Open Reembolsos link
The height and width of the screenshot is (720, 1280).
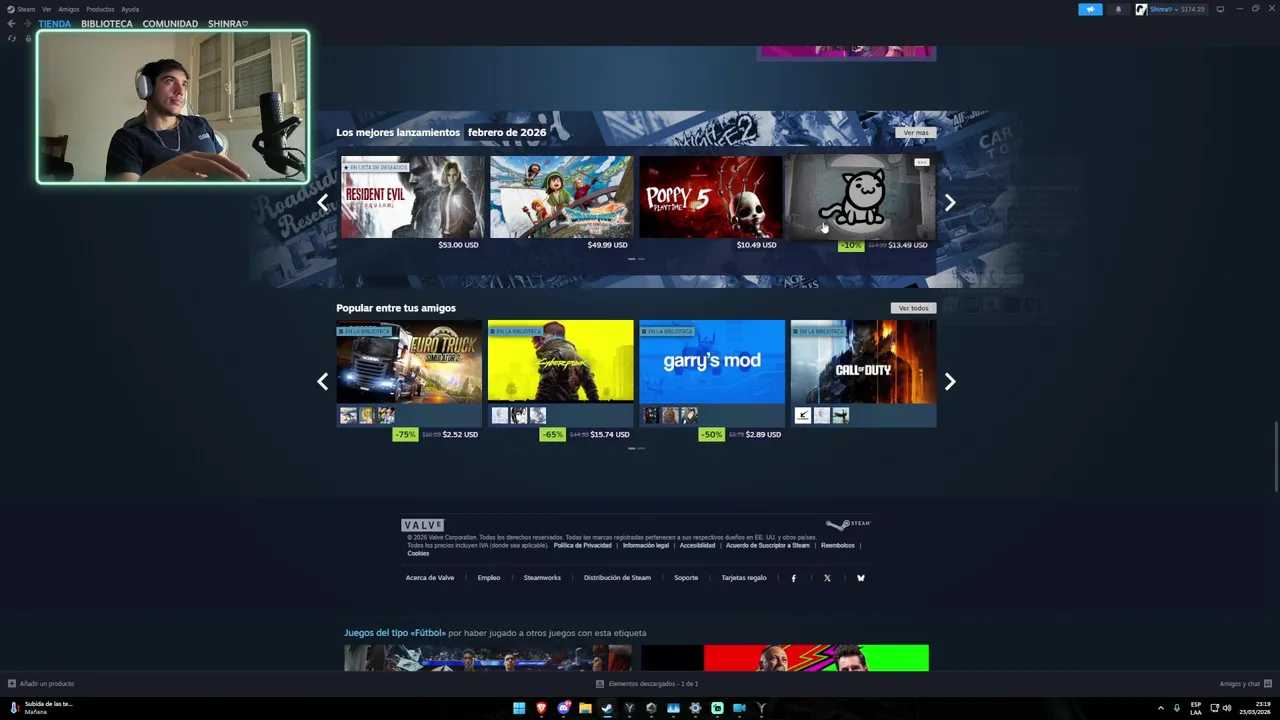click(x=838, y=546)
